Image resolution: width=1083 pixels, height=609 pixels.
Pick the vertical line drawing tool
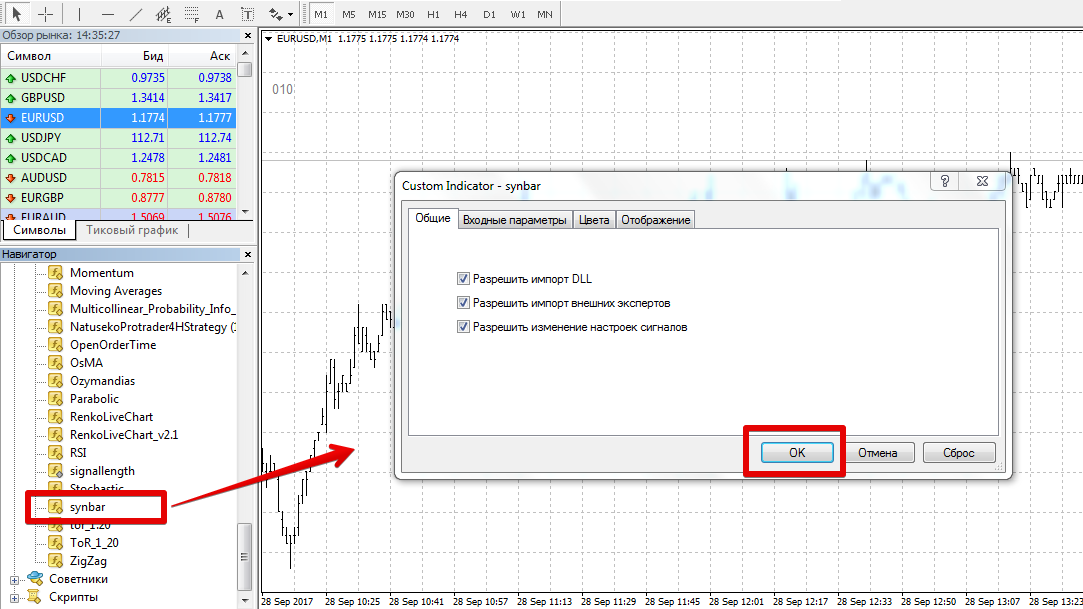tap(79, 14)
